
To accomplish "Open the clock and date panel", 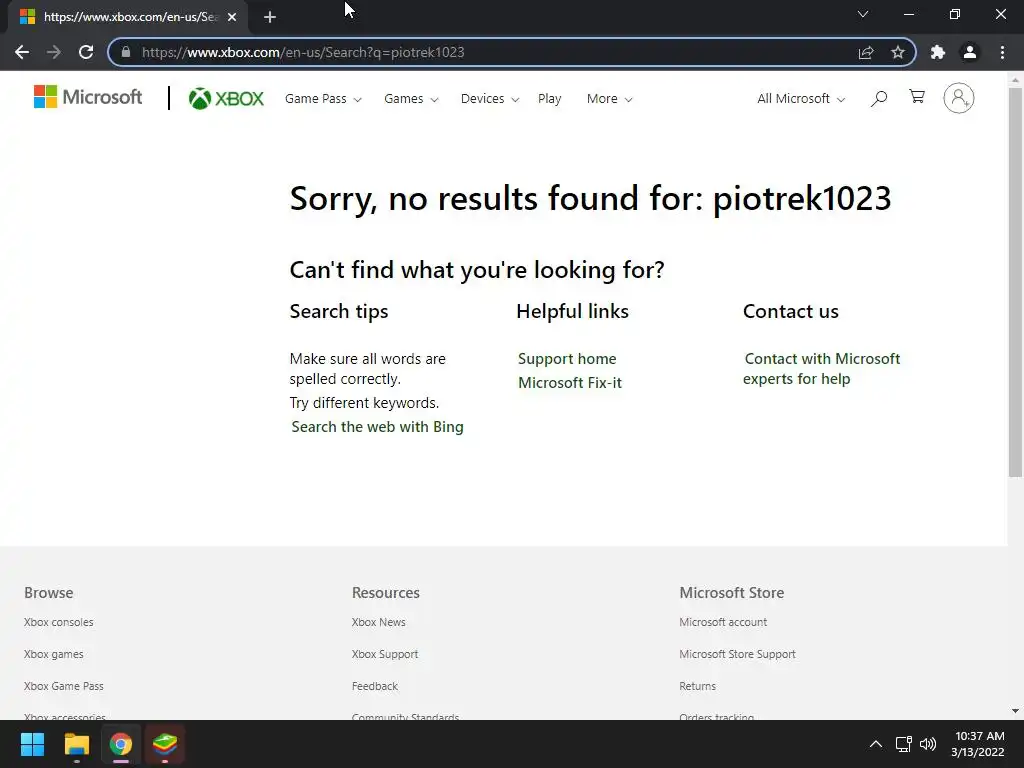I will pos(978,744).
